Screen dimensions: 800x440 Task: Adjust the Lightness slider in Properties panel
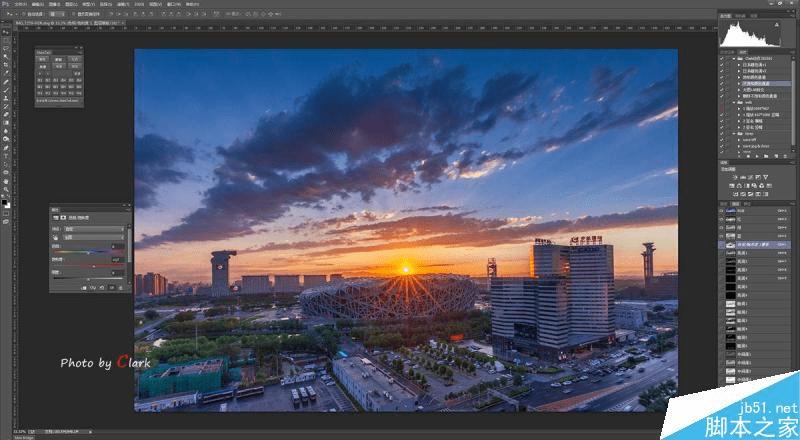coord(89,279)
